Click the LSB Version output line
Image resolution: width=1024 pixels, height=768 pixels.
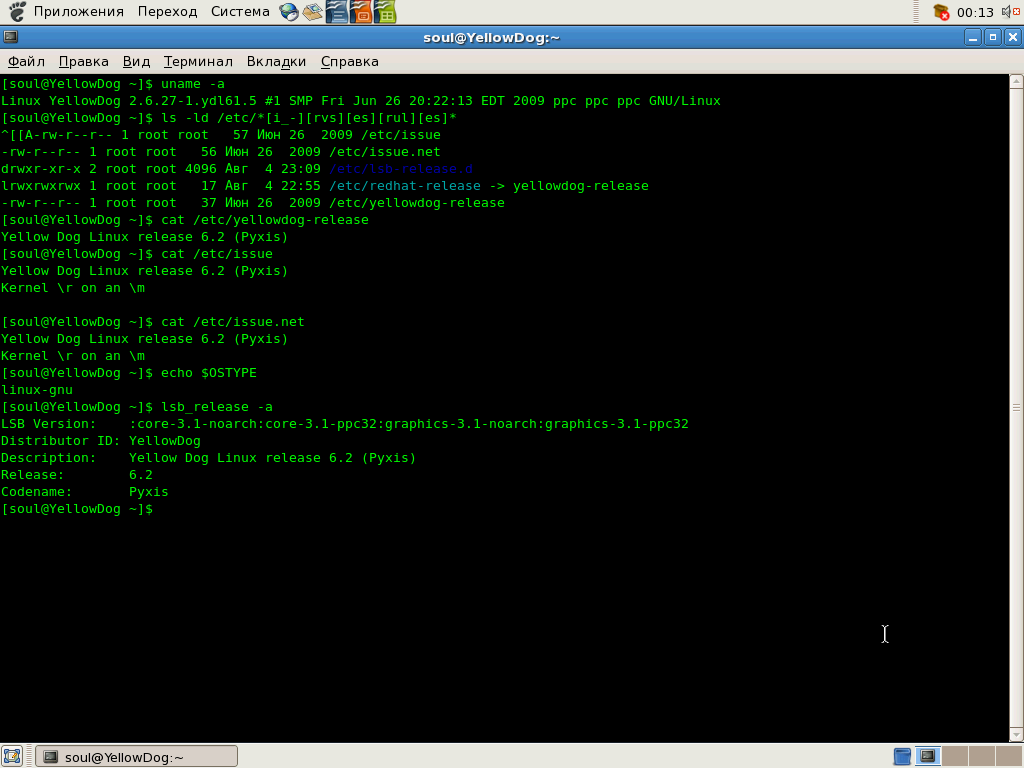345,424
